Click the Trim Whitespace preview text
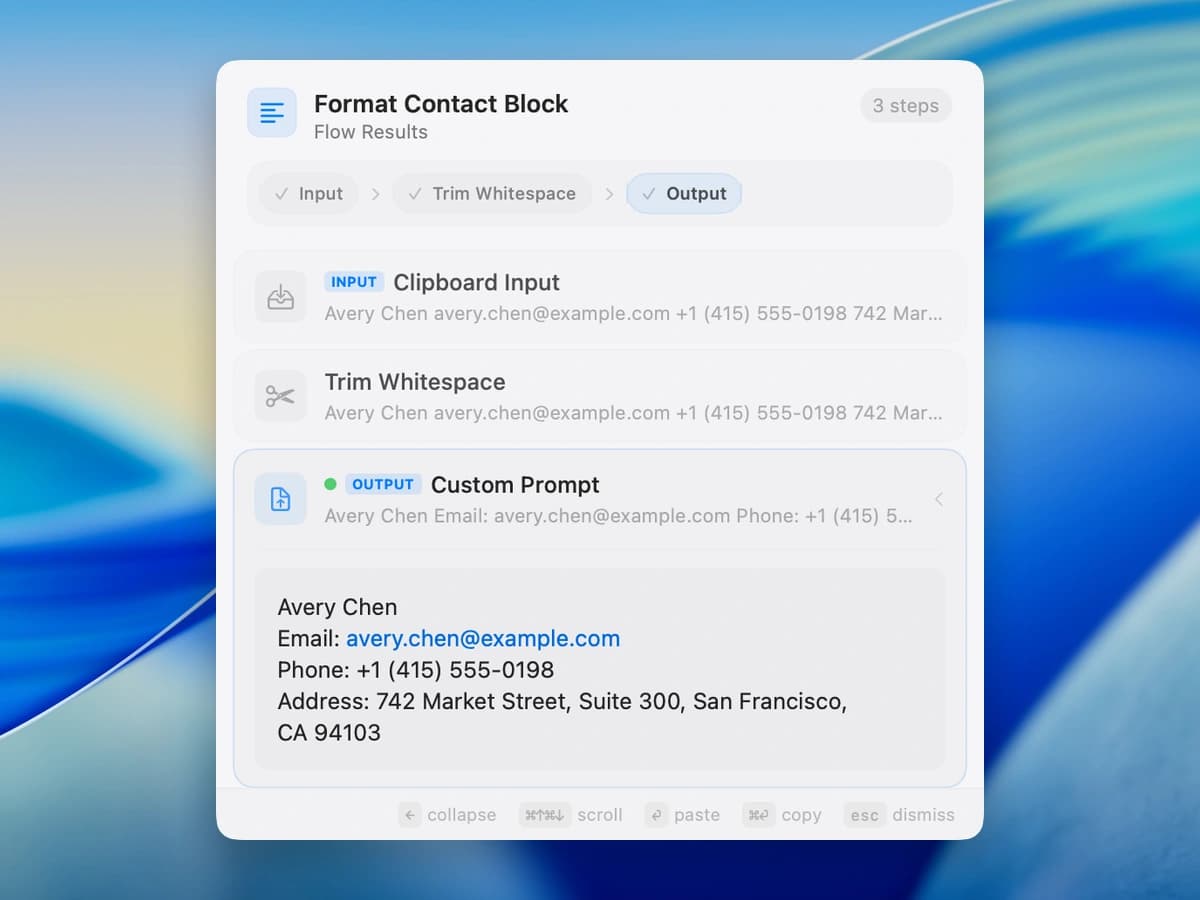The image size is (1200, 900). pos(633,413)
